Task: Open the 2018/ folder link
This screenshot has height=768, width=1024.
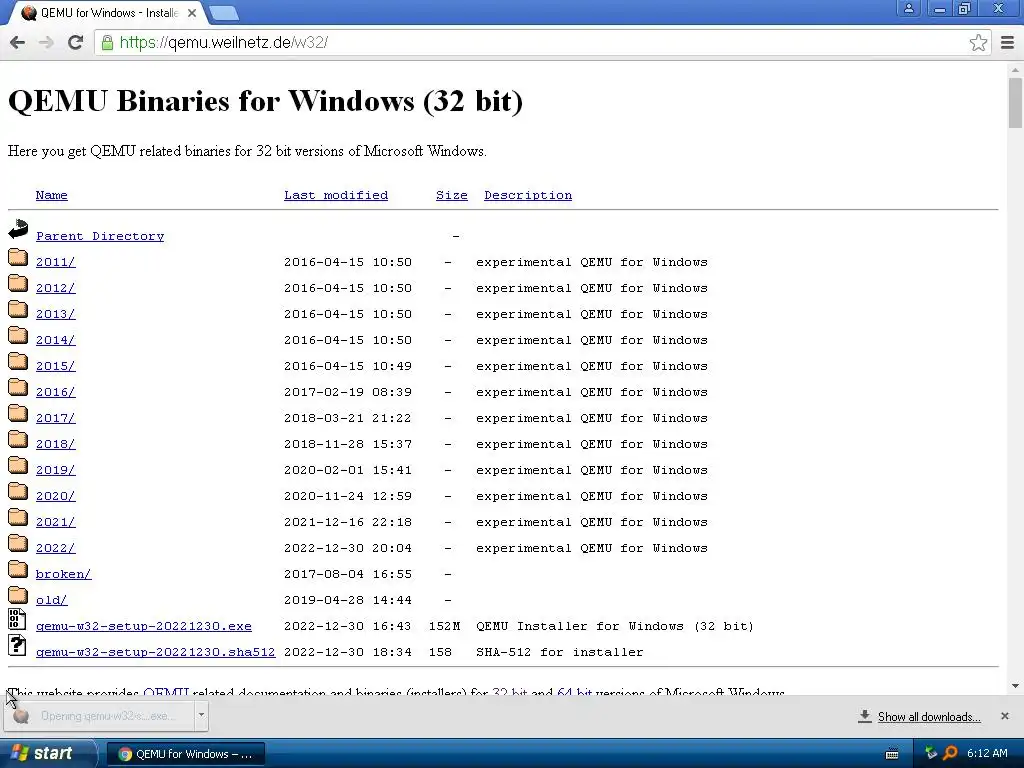Action: click(56, 444)
